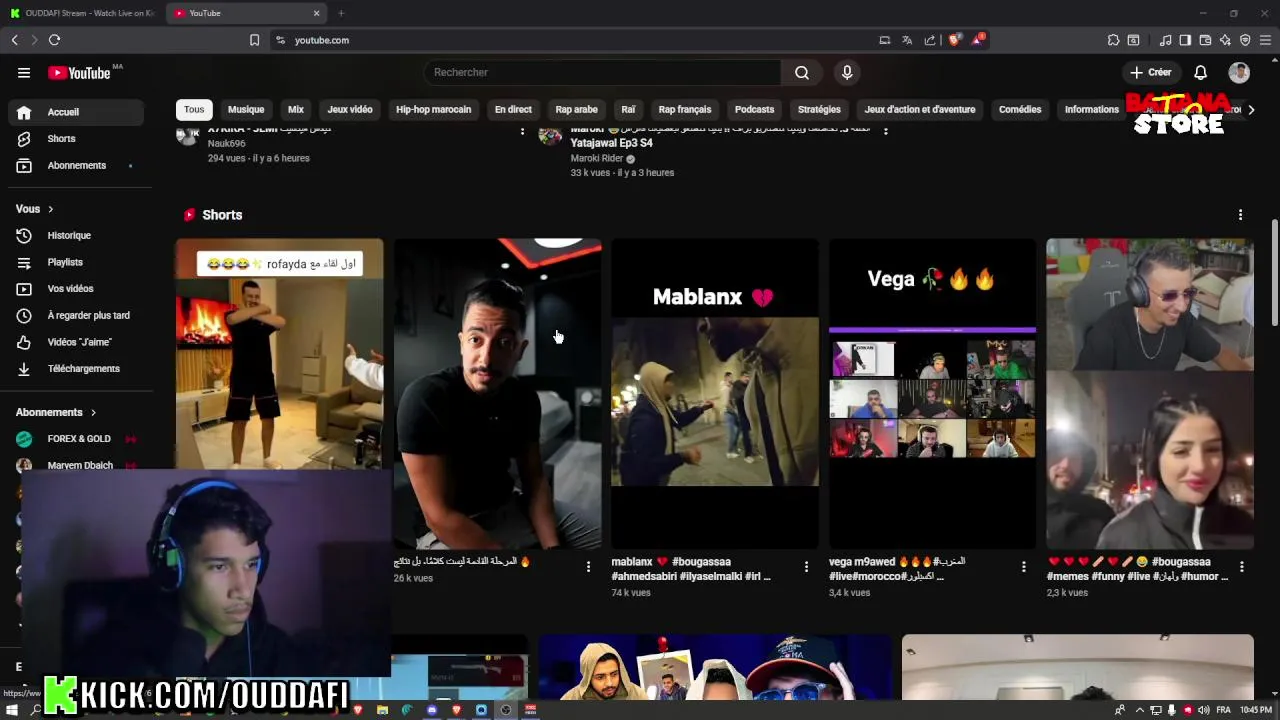Select the Informations filter chip
Screen dimensions: 1280x720
1092,109
